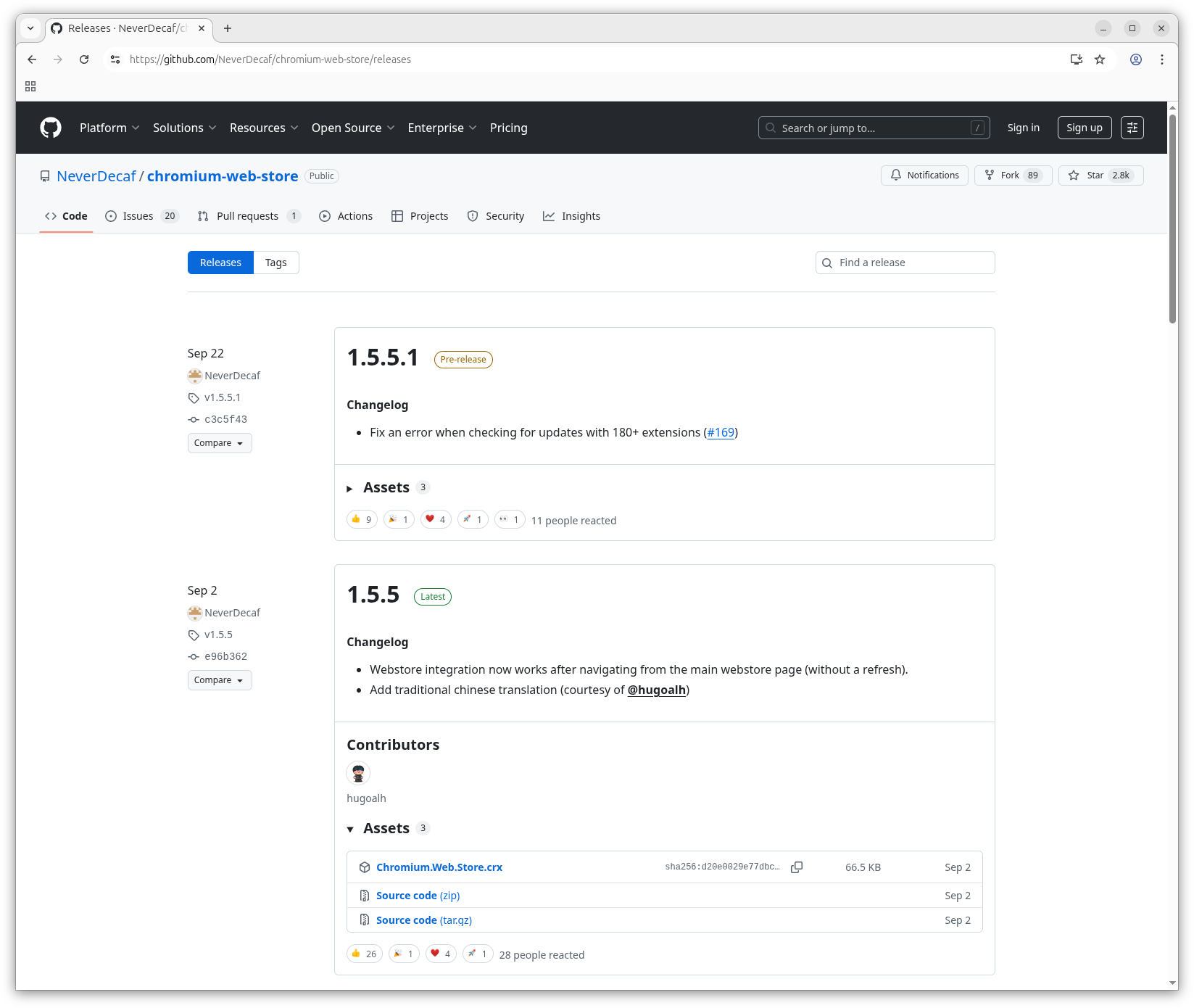Open the appearance settings icon beside Sign up
The image size is (1194, 1008).
[1132, 128]
